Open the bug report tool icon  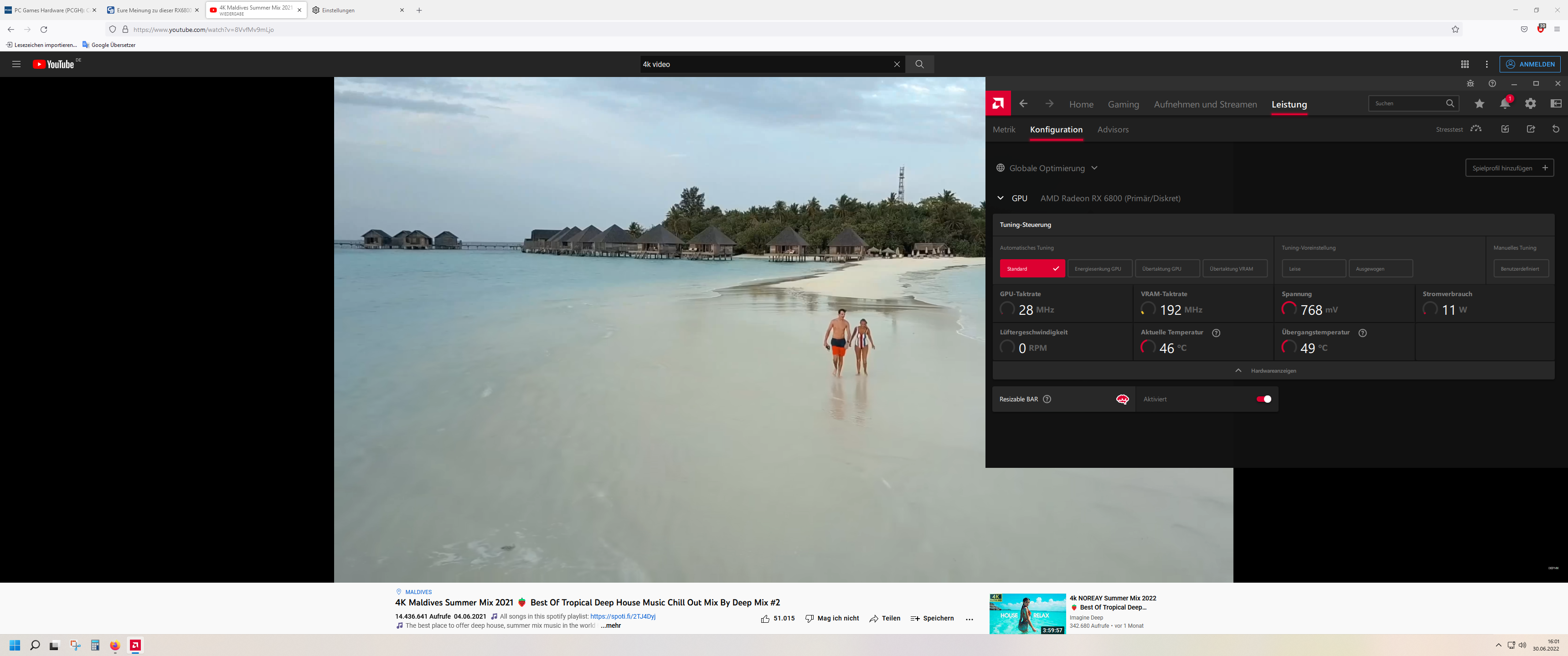coord(1470,83)
